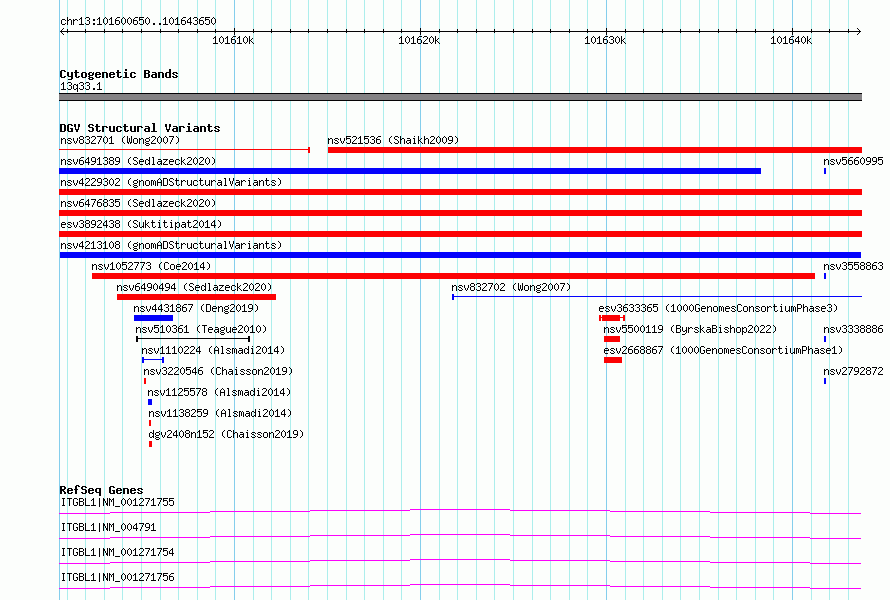This screenshot has height=600, width=890.
Task: Select the nsv5660995 variant label
Action: (853, 161)
